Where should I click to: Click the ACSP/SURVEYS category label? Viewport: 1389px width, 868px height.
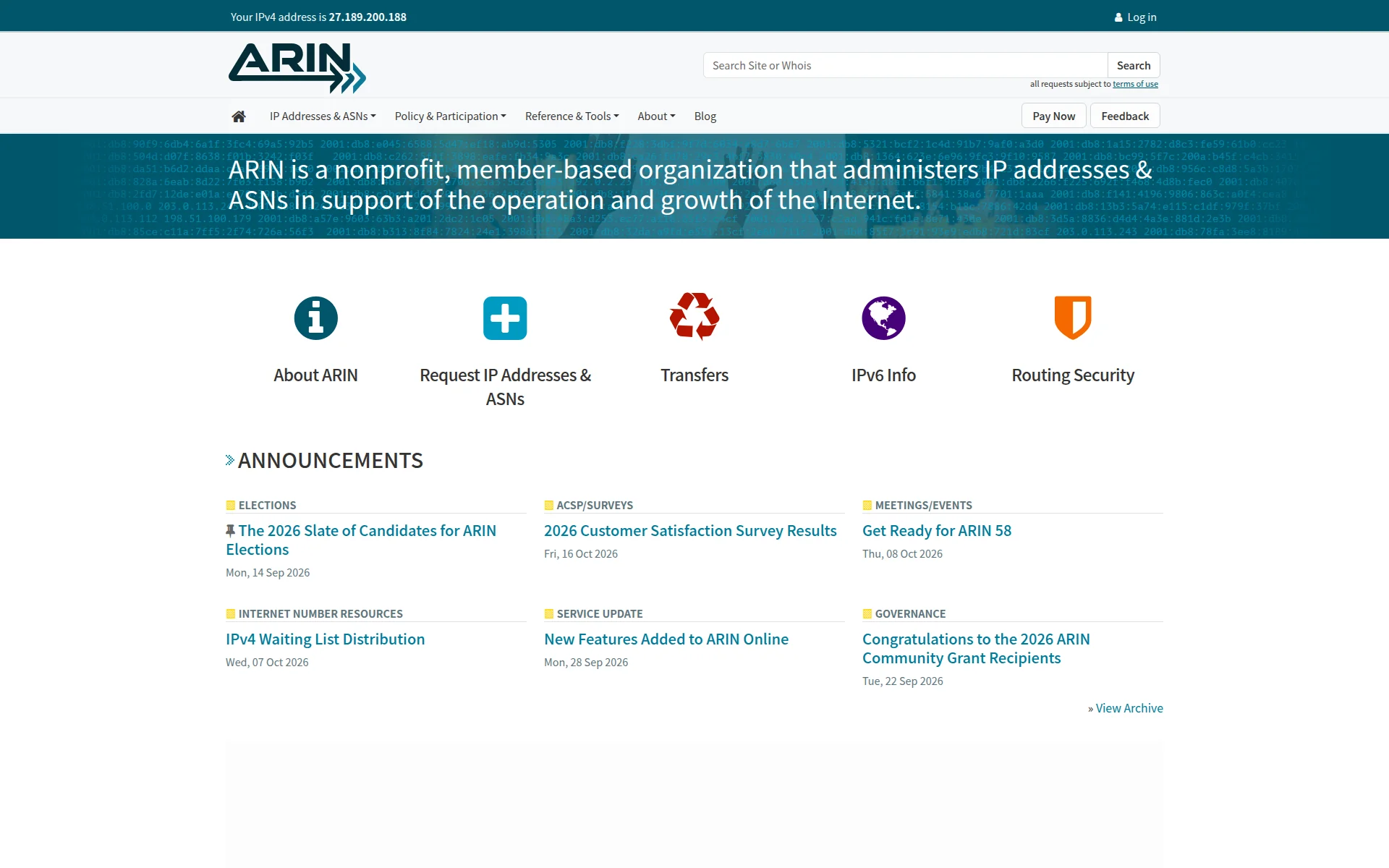coord(595,505)
